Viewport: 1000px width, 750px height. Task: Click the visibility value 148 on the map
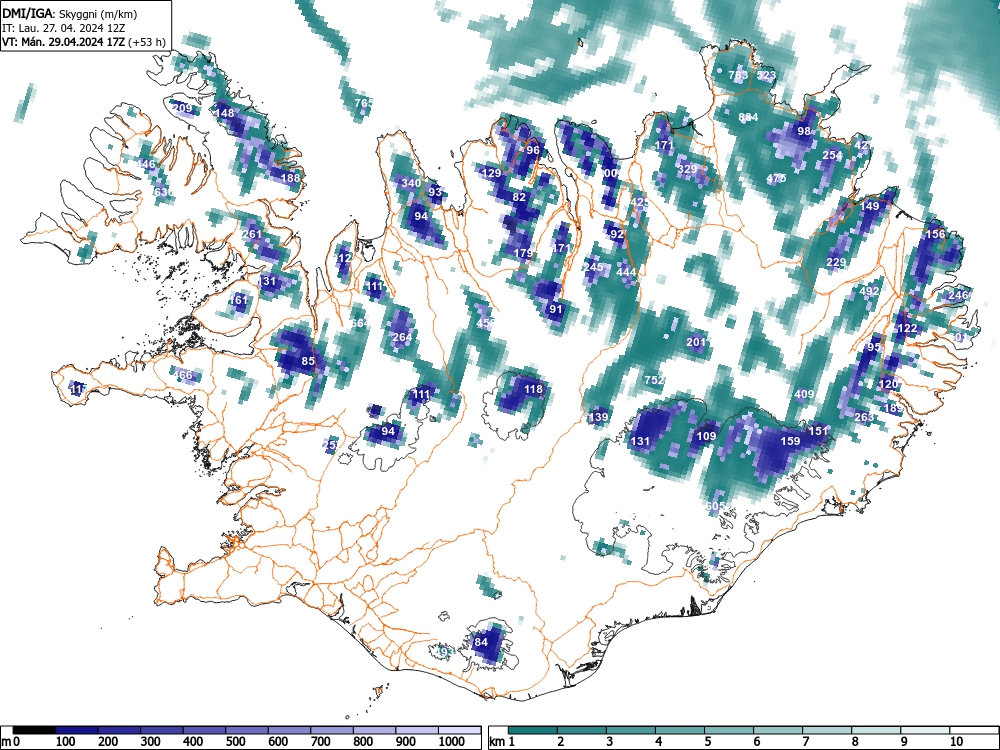pos(224,114)
